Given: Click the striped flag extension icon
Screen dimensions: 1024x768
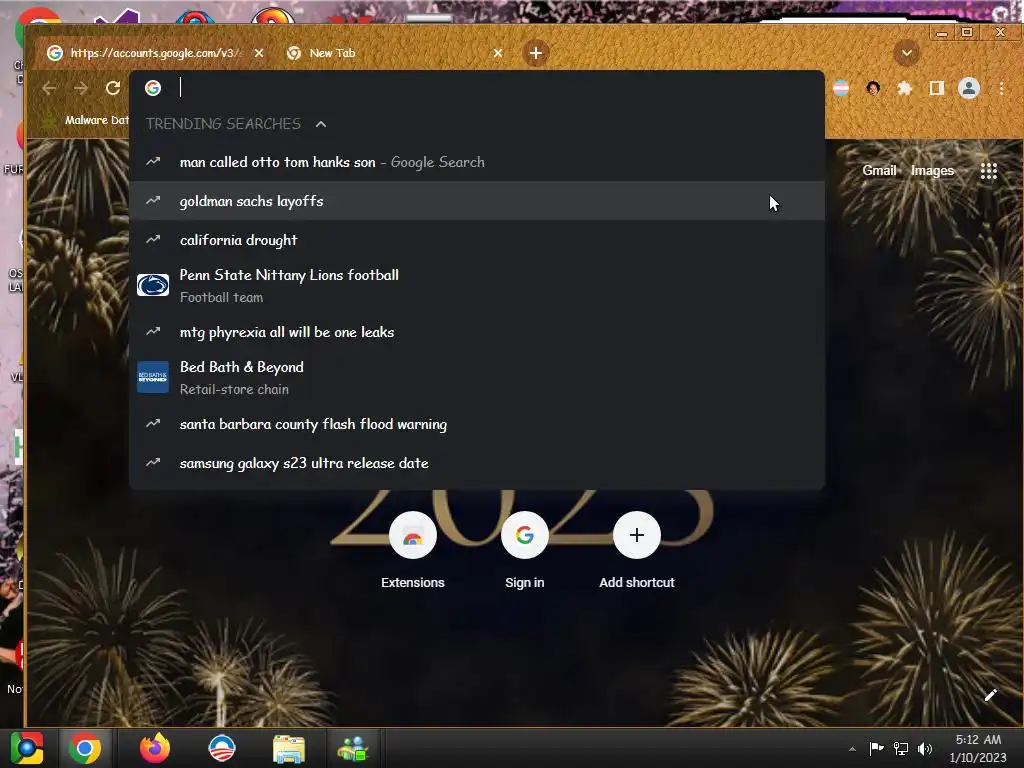Looking at the screenshot, I should (841, 88).
